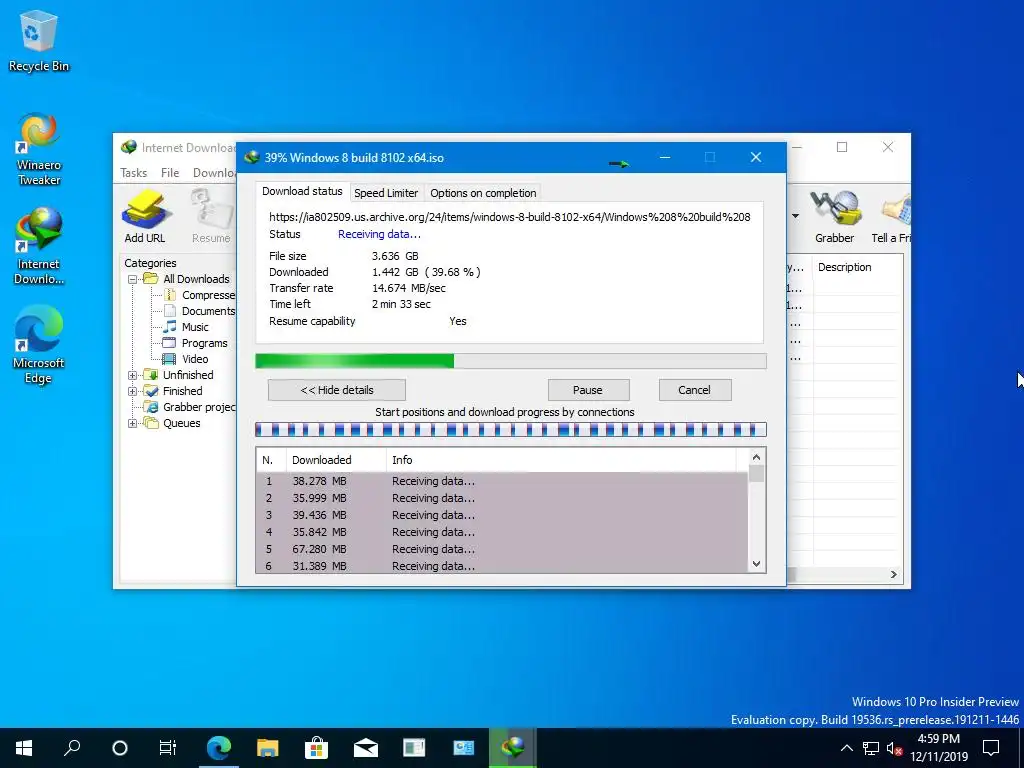The image size is (1024, 768).
Task: Open Internet Download Manager desktop shortcut
Action: (39, 246)
